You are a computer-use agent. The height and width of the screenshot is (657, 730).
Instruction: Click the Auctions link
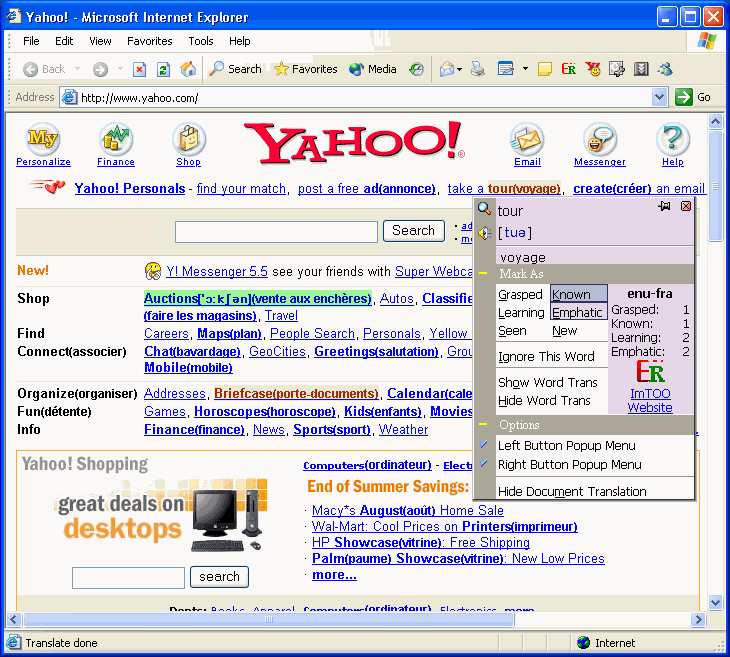tap(257, 298)
